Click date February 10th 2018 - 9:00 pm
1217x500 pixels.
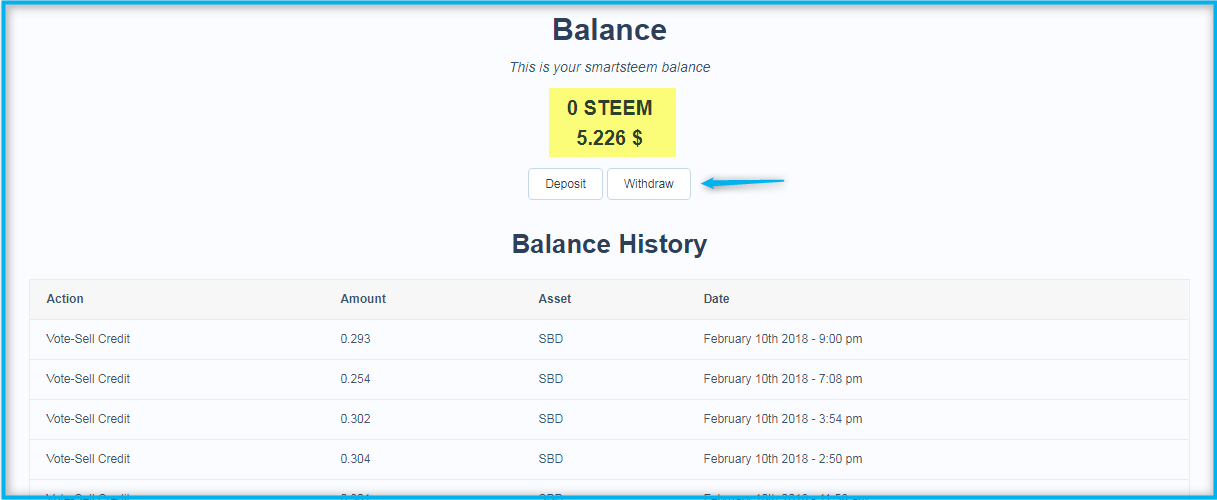(783, 339)
